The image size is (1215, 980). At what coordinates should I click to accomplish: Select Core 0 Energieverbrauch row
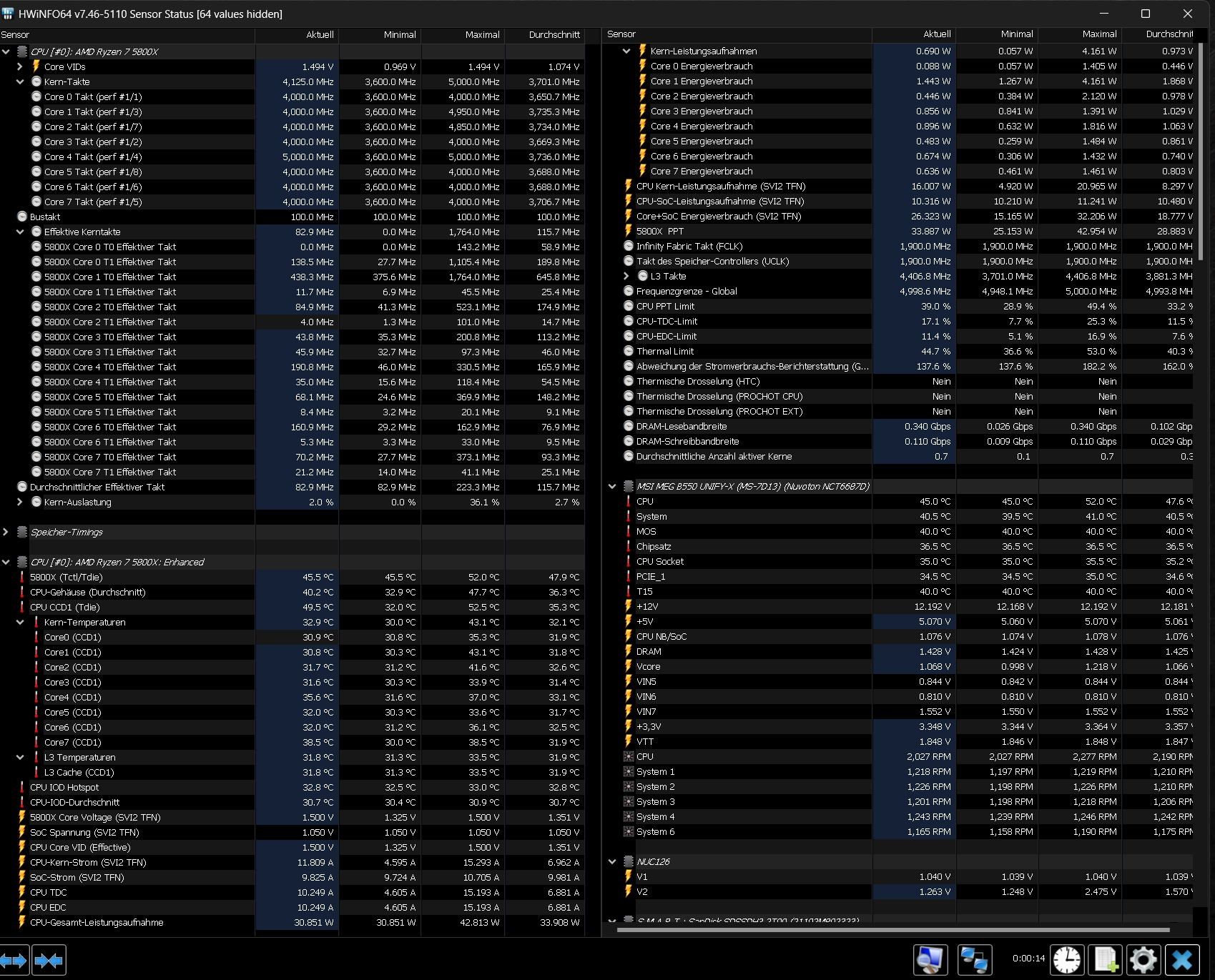898,66
